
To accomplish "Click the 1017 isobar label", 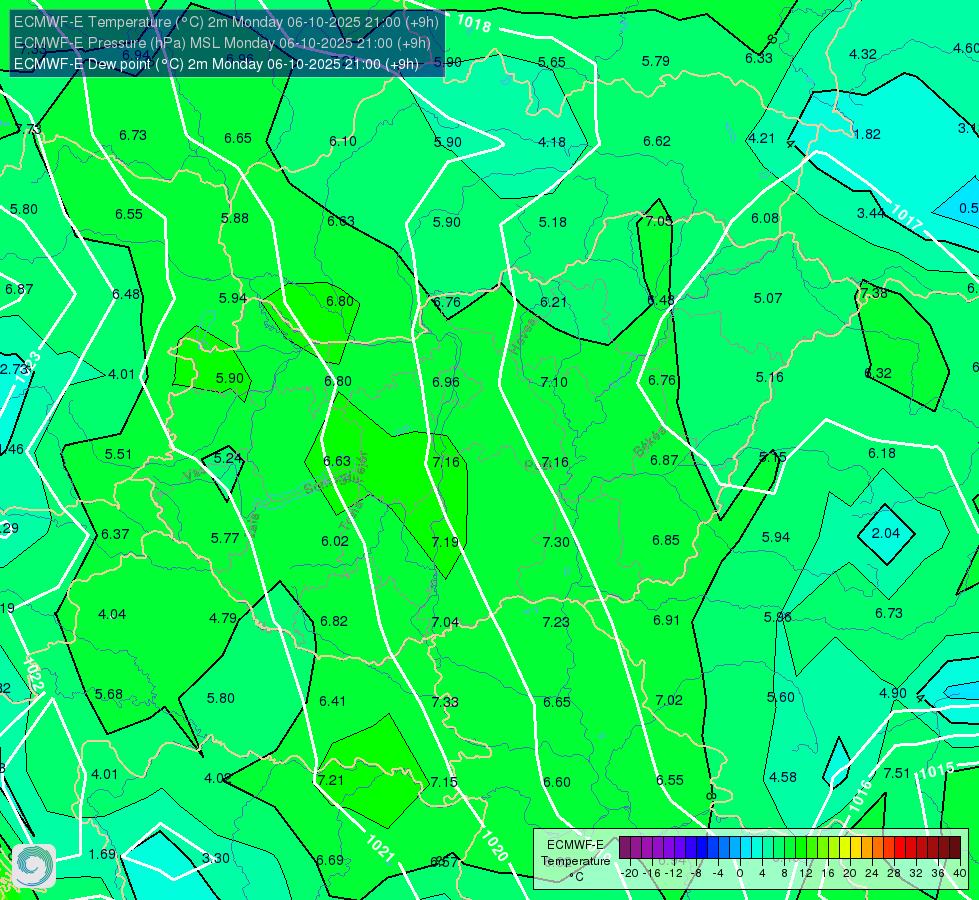I will point(907,217).
